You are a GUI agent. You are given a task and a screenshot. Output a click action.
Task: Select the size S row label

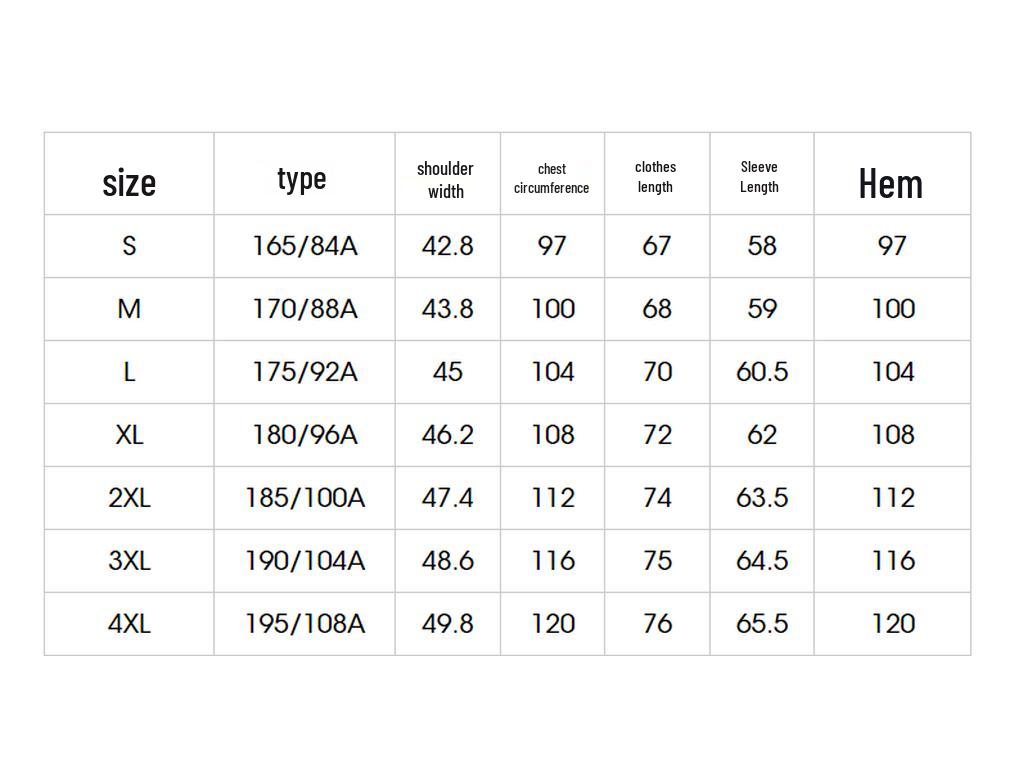coord(129,245)
